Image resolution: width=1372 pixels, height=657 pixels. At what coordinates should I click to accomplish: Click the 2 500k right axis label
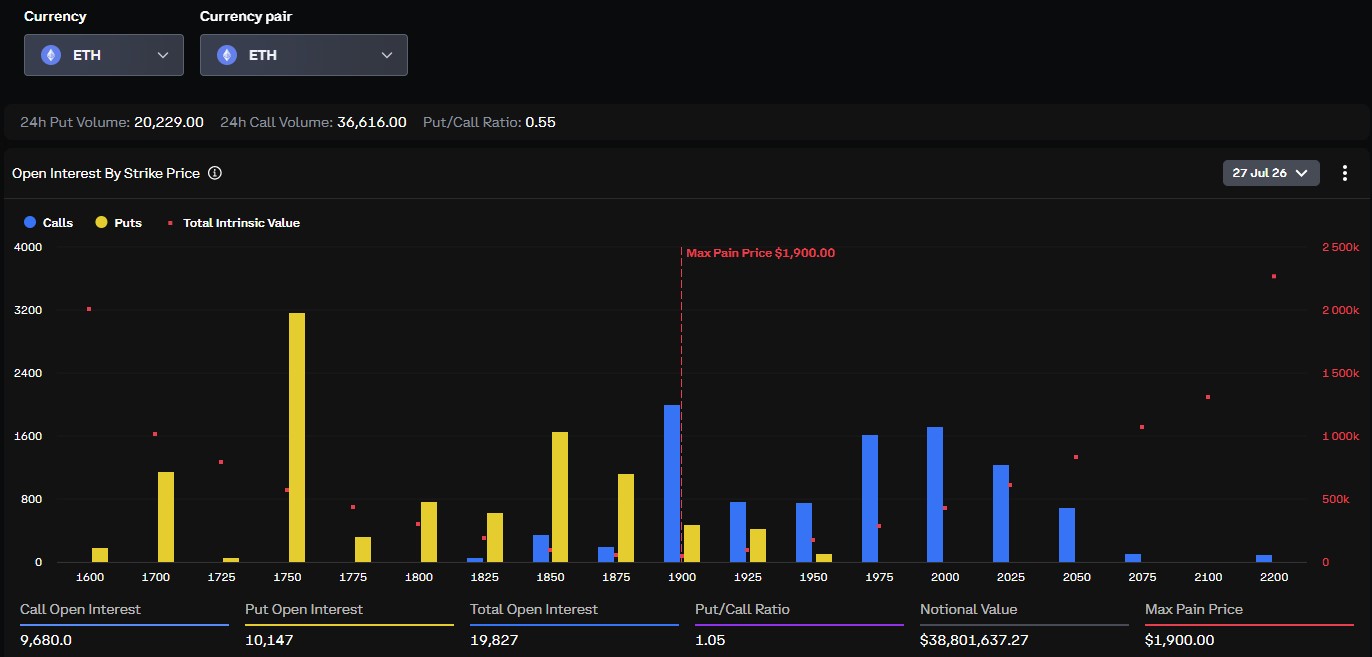[1341, 247]
